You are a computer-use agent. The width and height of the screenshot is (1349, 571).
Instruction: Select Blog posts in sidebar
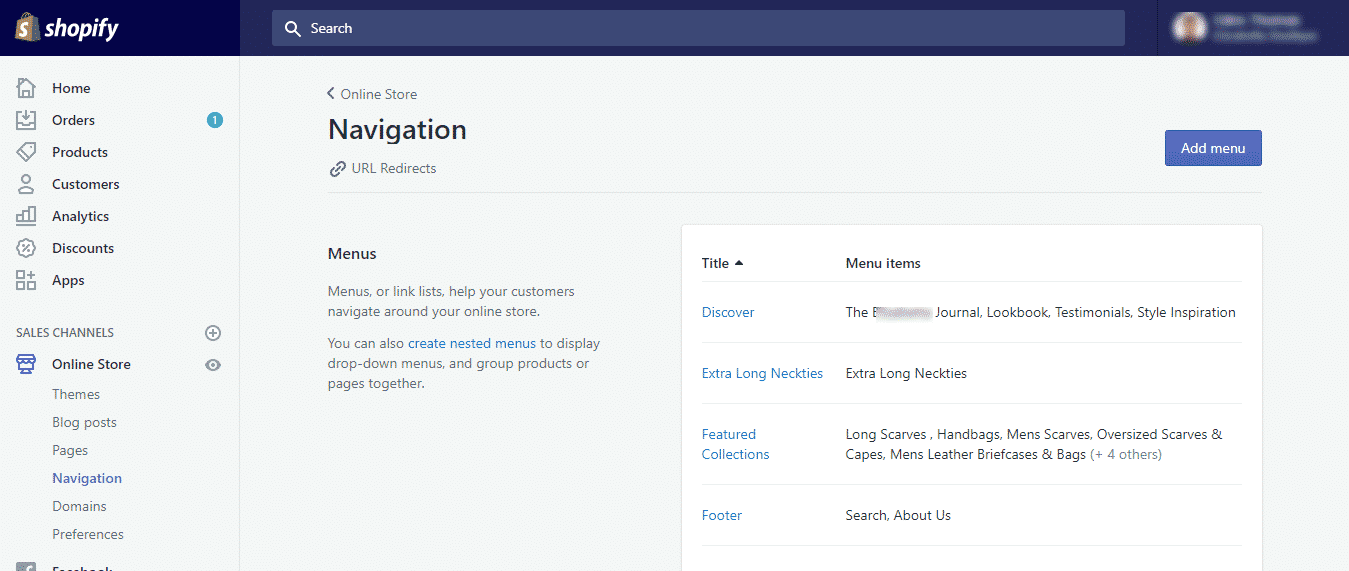pos(84,422)
